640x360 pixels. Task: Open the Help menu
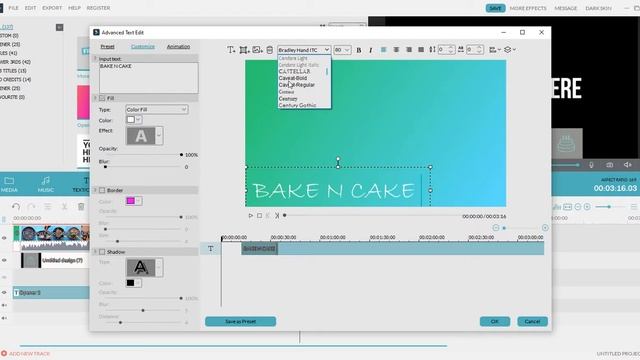74,8
